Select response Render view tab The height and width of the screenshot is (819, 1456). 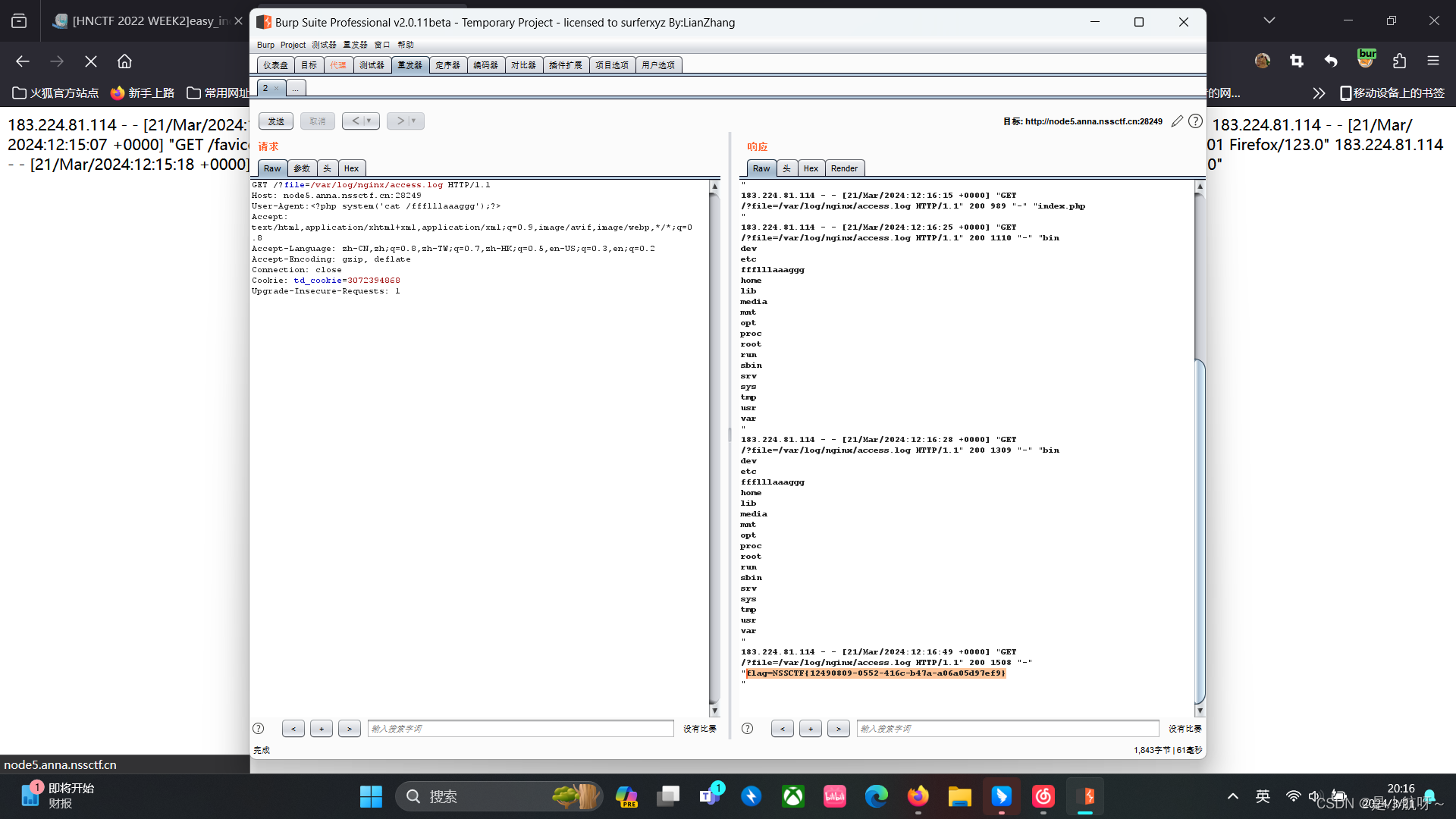844,168
